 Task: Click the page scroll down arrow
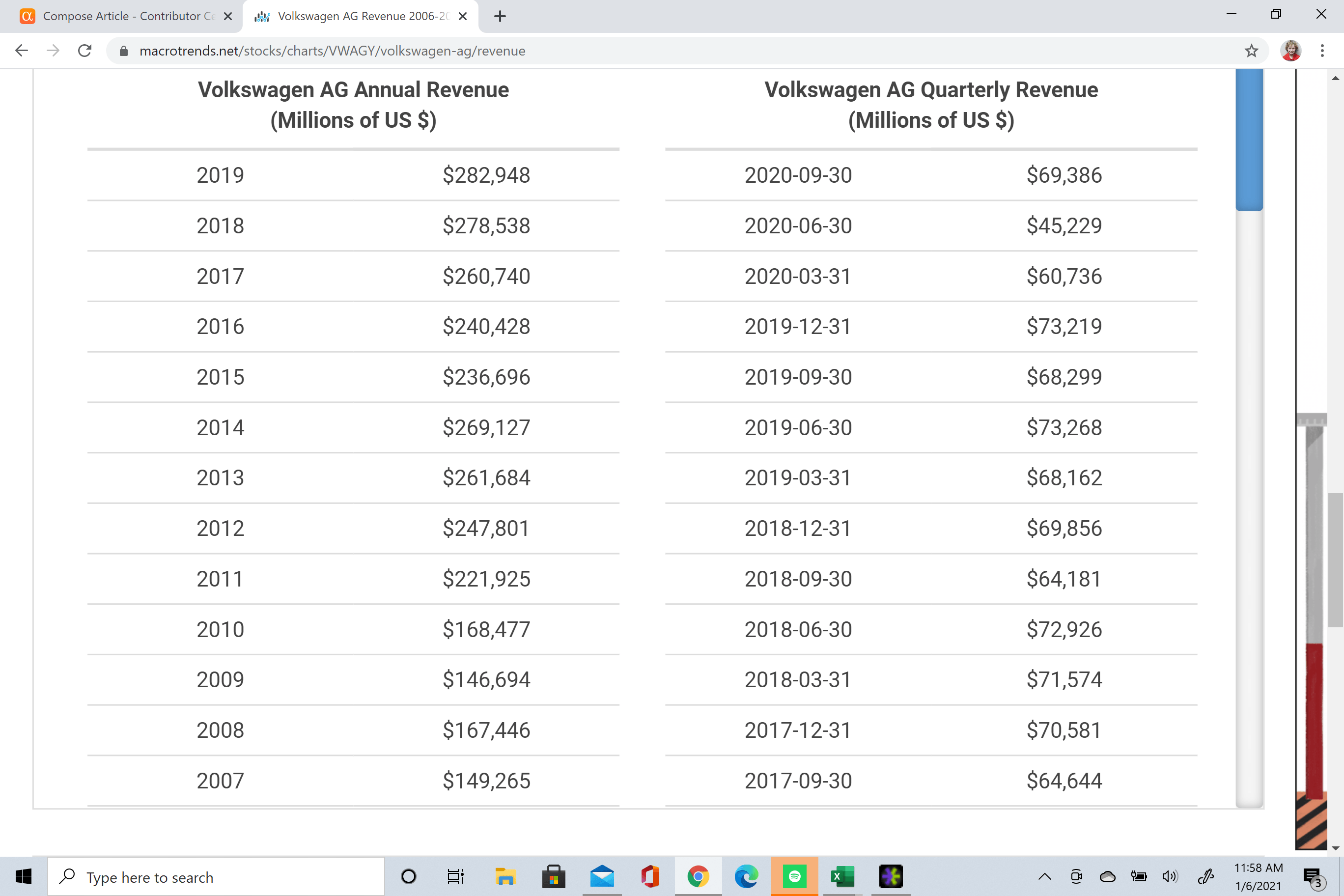(1336, 848)
